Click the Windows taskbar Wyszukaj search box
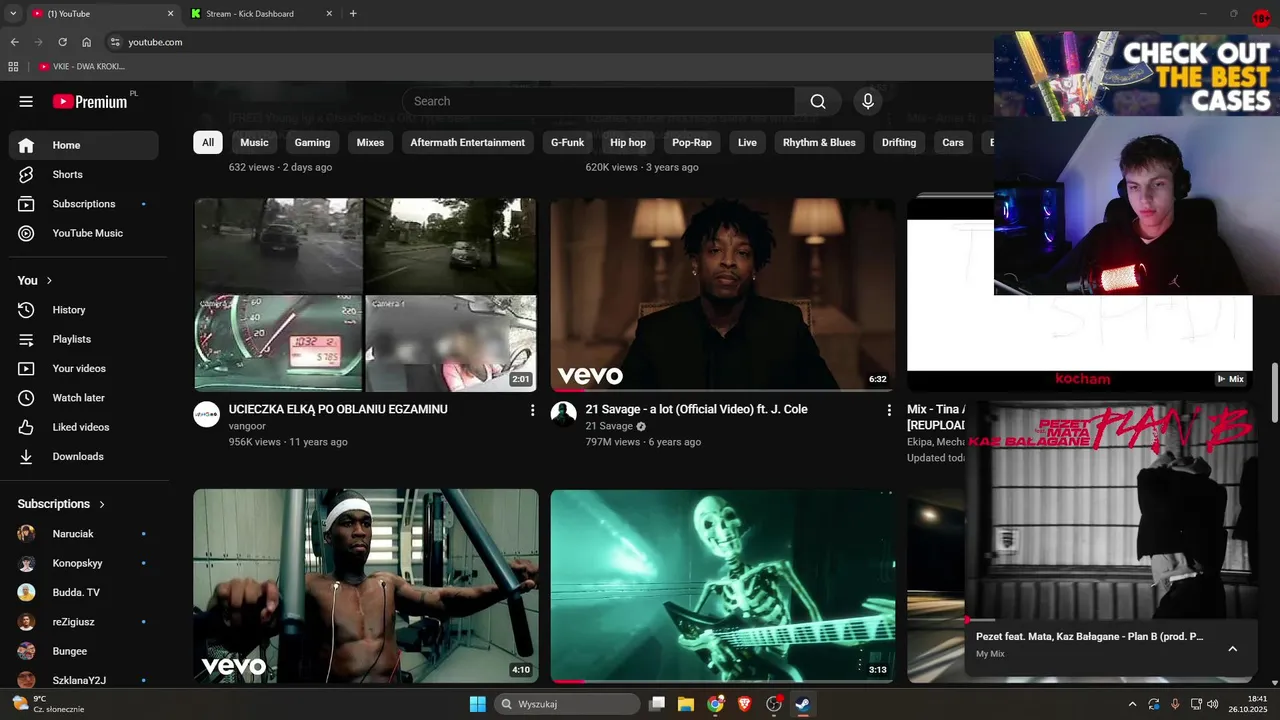The height and width of the screenshot is (720, 1280). click(567, 704)
